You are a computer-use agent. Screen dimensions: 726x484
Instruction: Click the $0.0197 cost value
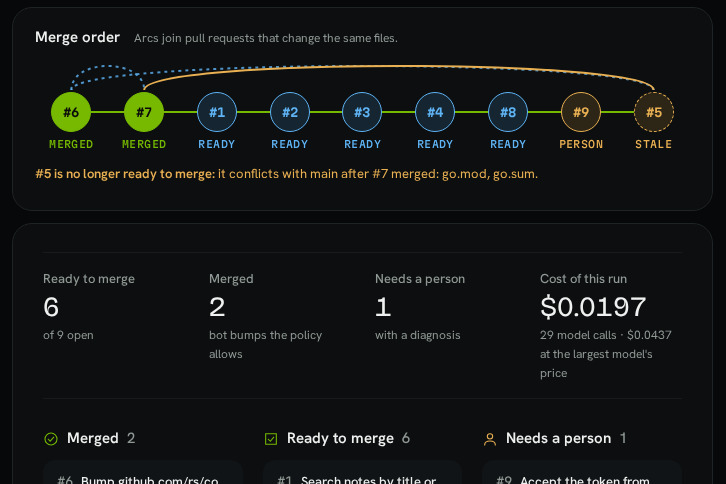593,307
